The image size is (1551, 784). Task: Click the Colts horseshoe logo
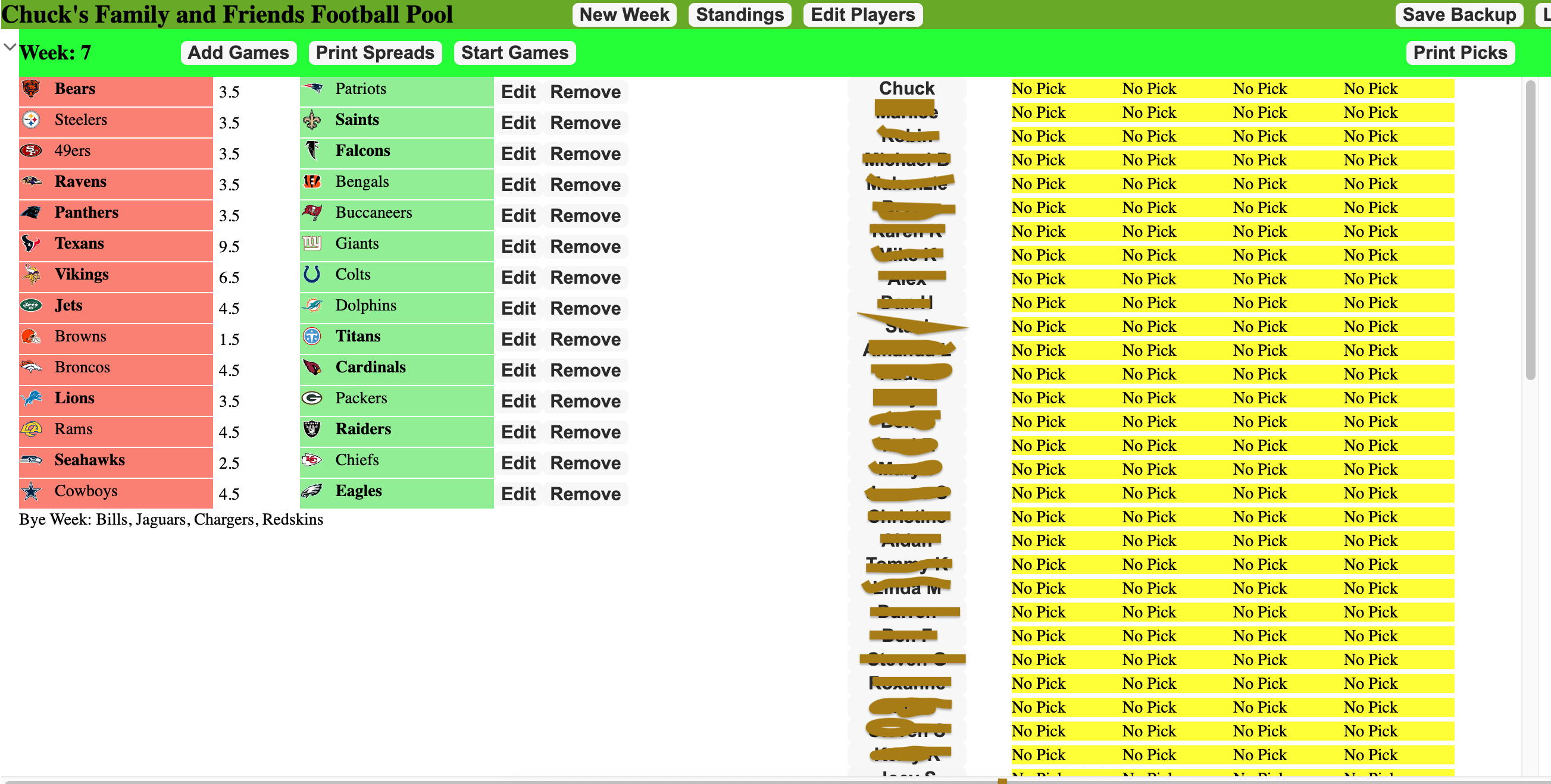tap(312, 274)
